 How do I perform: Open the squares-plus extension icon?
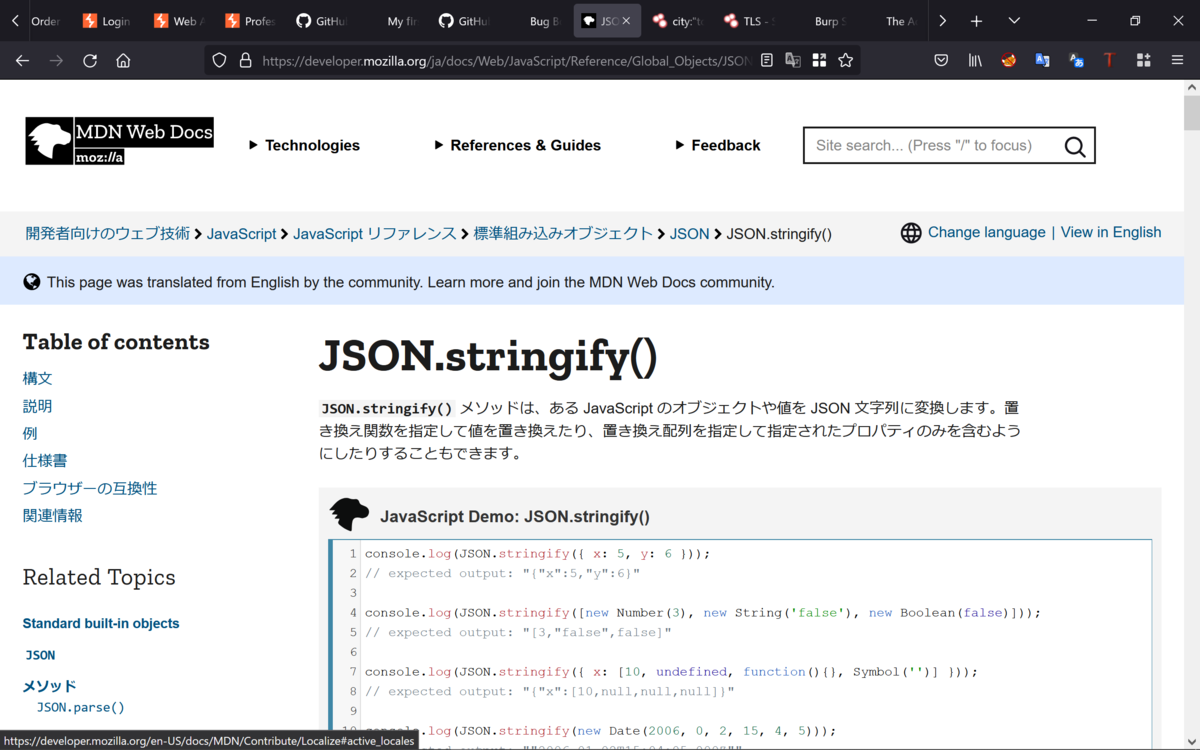[x=1143, y=60]
